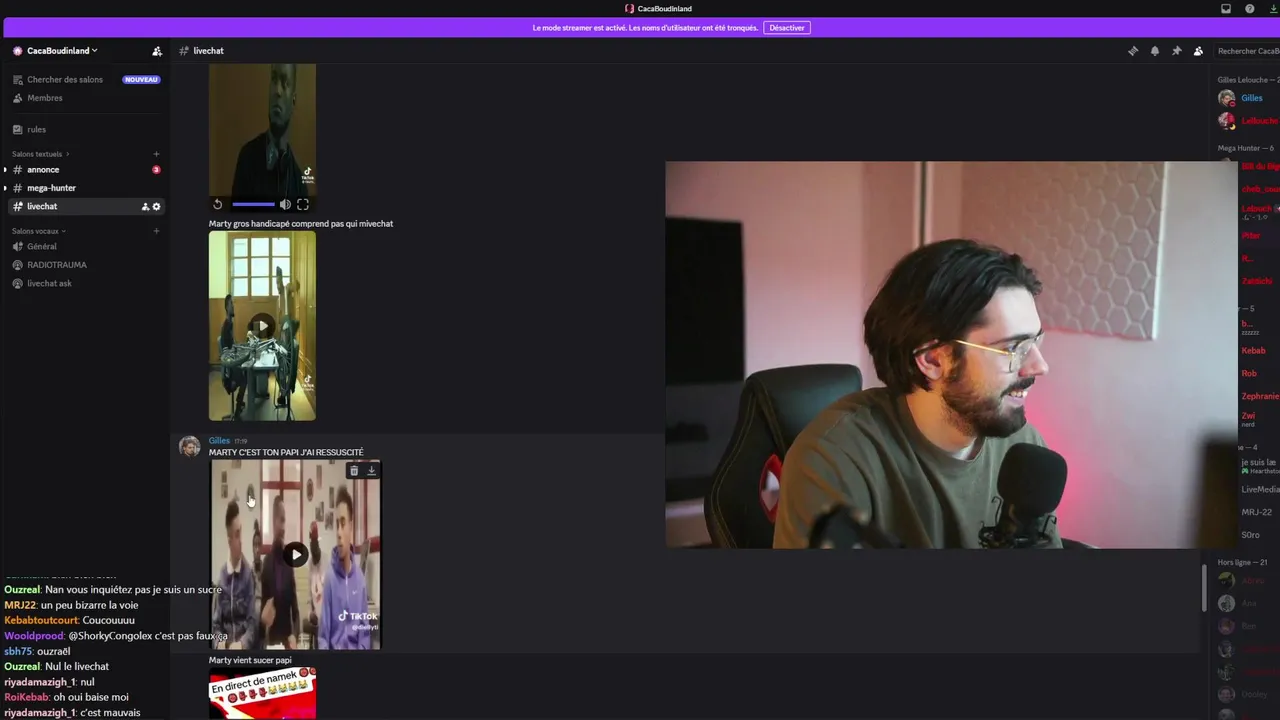
Task: Click the 'Mega Hunter — 6' role header
Action: [x=1245, y=148]
